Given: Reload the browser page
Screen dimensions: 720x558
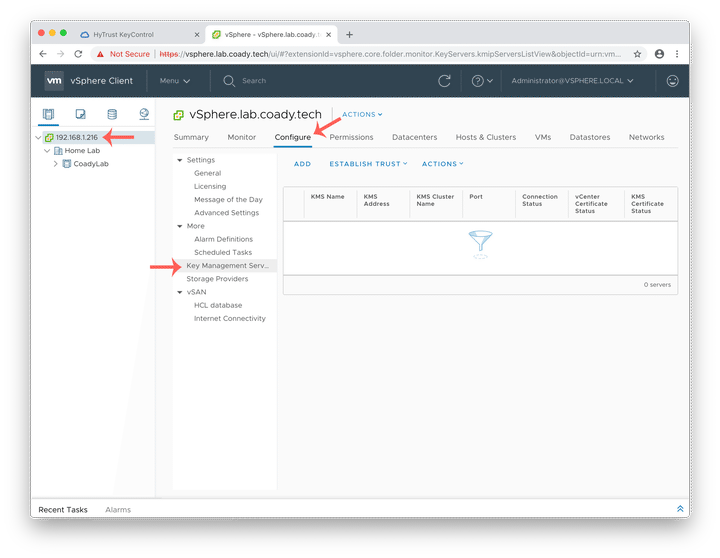Looking at the screenshot, I should pos(78,54).
